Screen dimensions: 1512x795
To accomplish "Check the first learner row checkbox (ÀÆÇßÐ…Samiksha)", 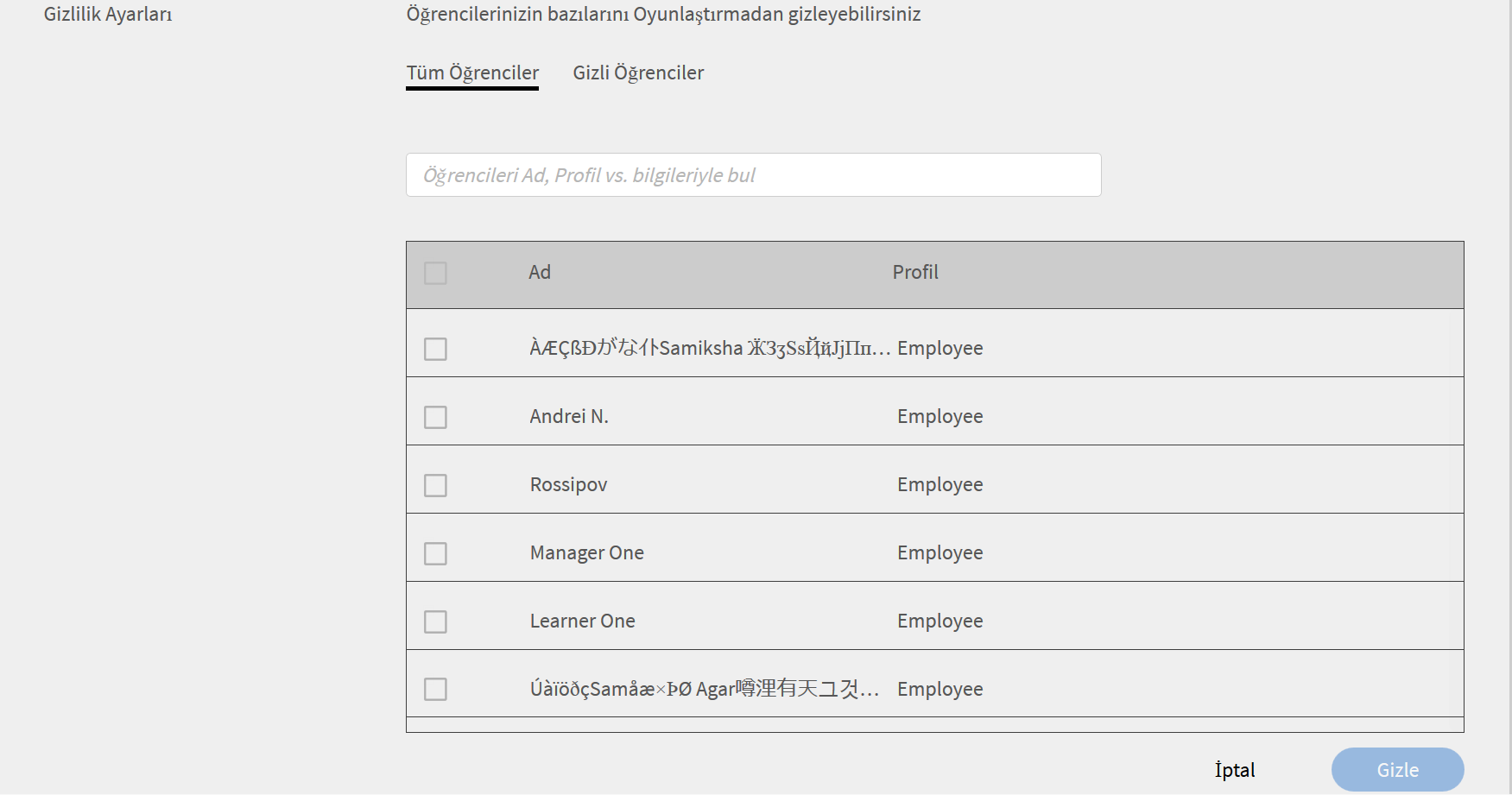I will [x=435, y=350].
